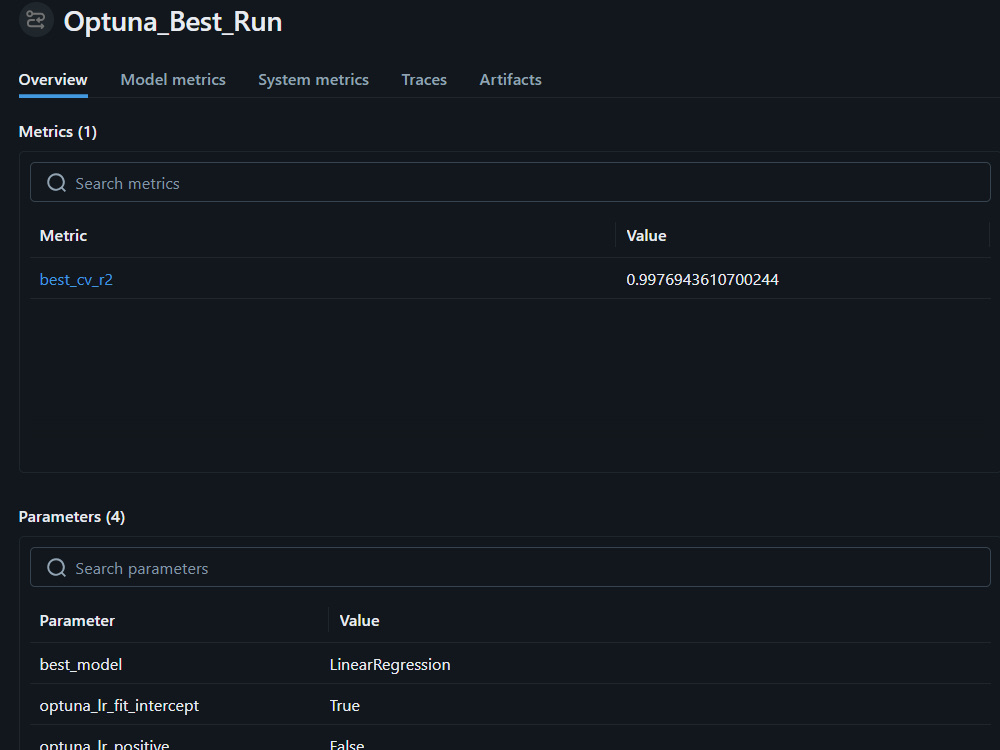Viewport: 1000px width, 750px height.
Task: Click the Parameters (4) section heading
Action: 71,517
